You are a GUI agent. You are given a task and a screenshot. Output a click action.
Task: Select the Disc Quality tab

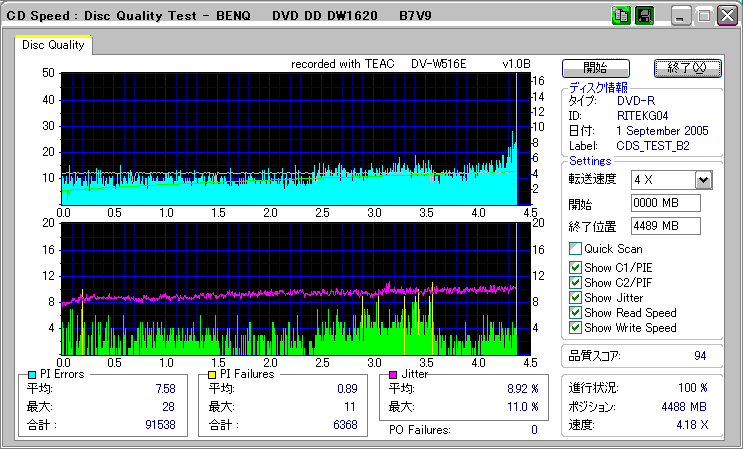(54, 45)
